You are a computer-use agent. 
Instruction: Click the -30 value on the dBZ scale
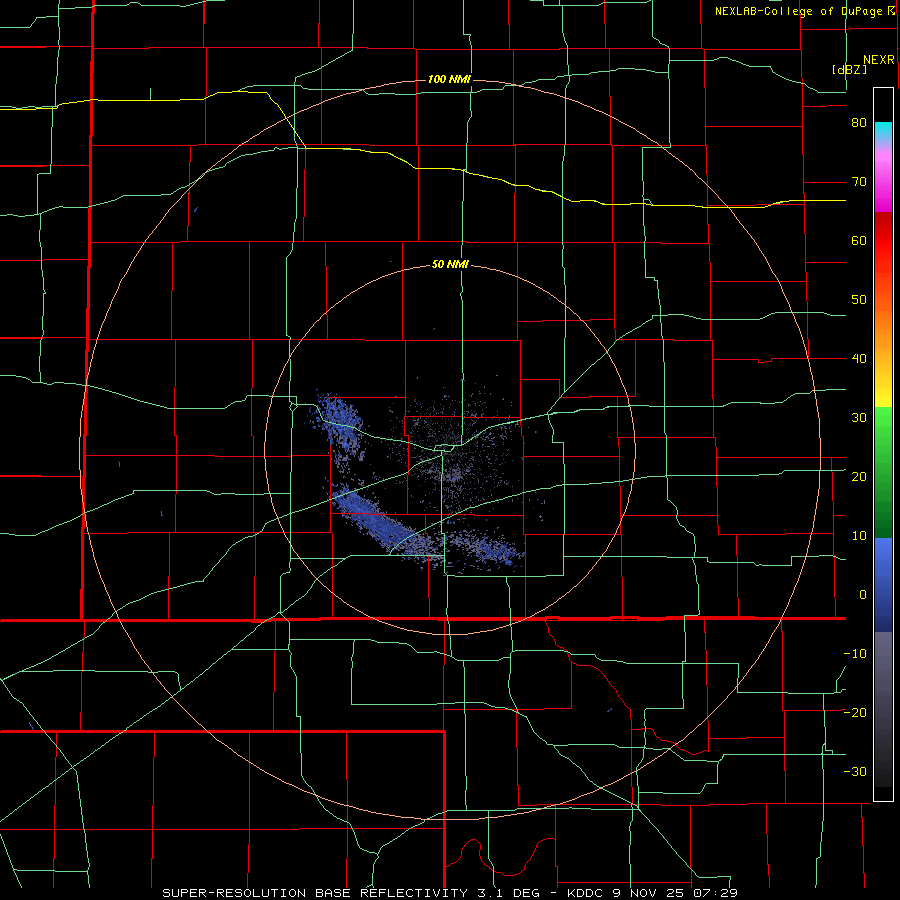coord(855,771)
